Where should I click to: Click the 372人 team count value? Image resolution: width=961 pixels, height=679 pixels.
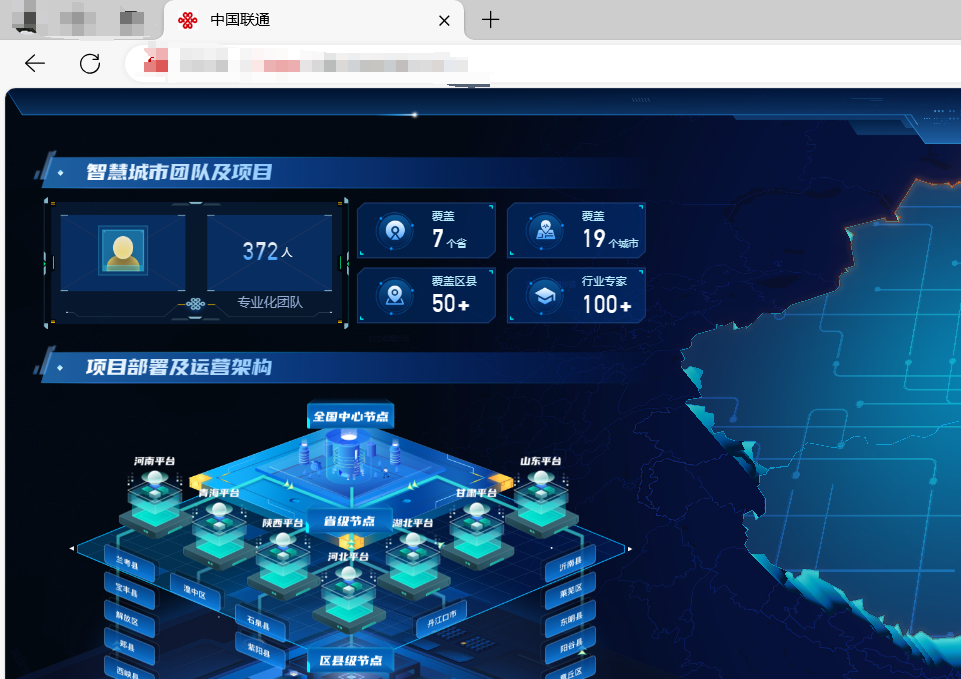pyautogui.click(x=267, y=251)
